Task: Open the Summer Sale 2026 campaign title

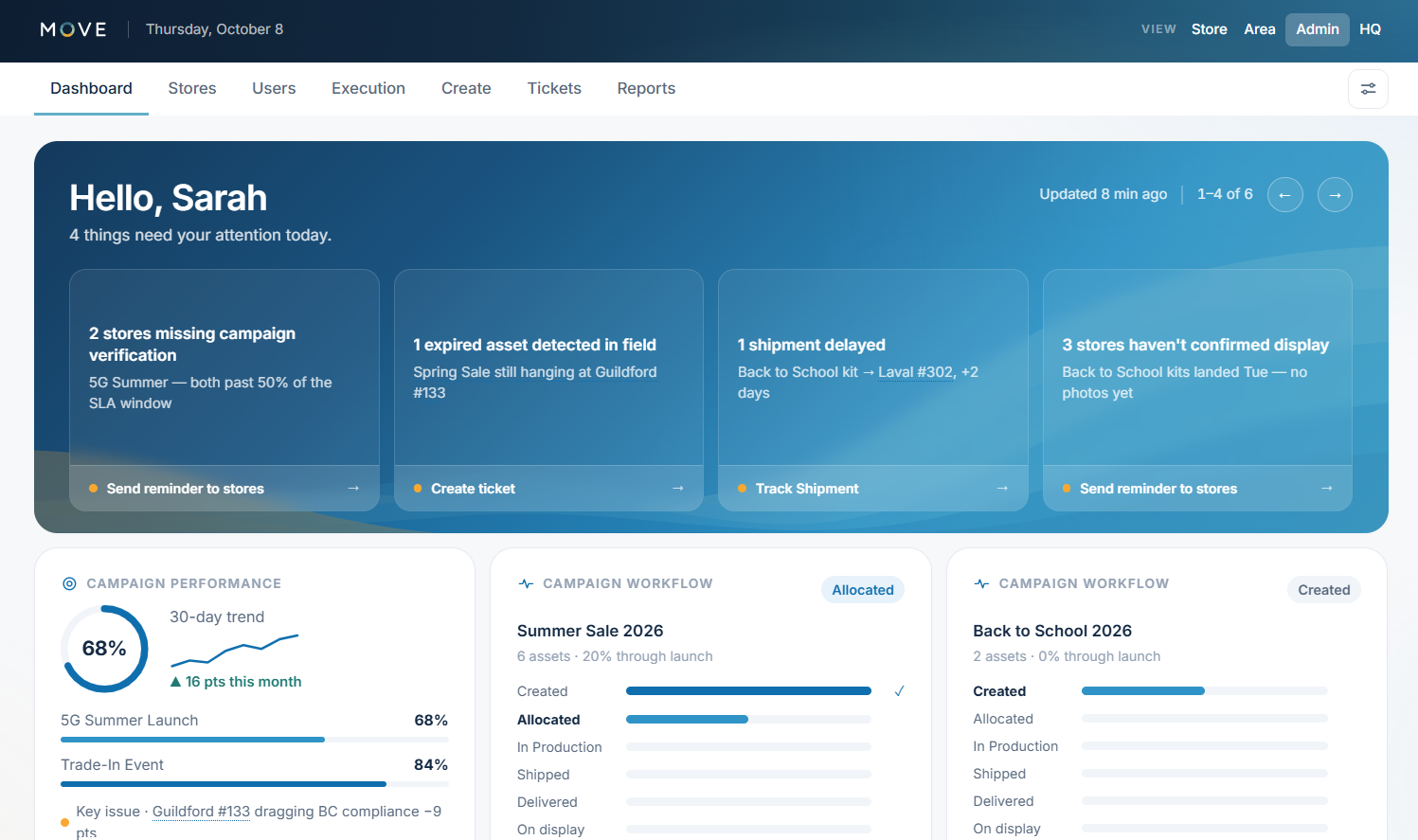Action: click(x=590, y=631)
